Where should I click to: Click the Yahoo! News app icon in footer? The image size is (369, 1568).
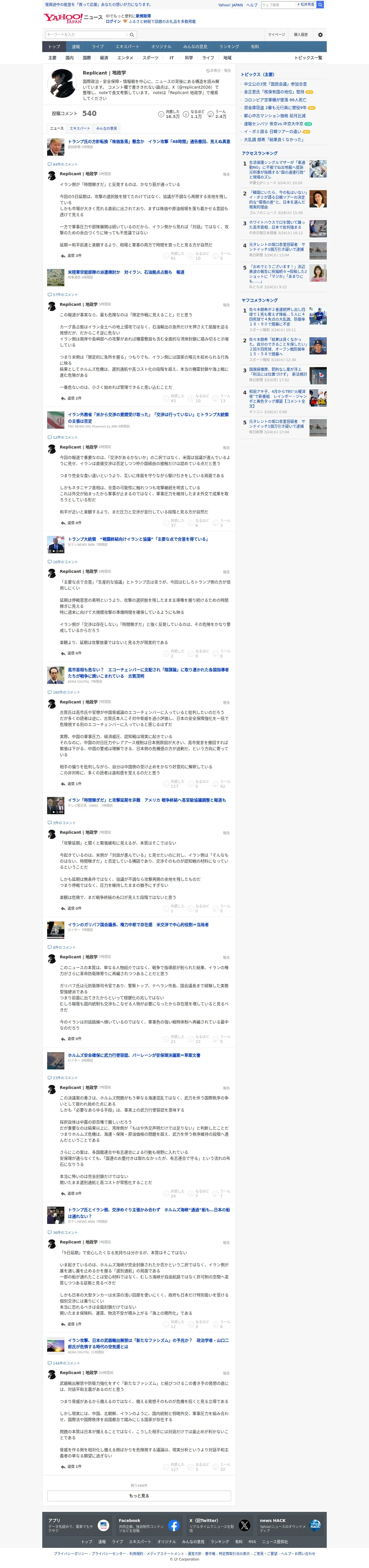(103, 1525)
